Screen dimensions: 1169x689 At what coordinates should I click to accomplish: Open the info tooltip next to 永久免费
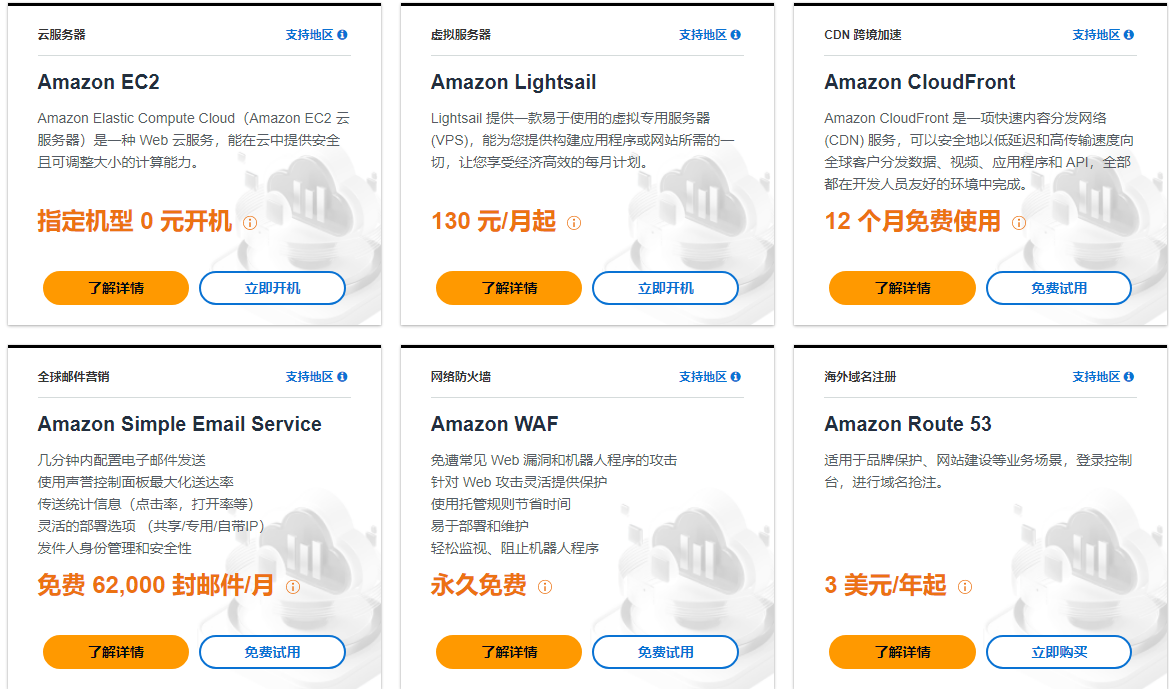tap(544, 587)
